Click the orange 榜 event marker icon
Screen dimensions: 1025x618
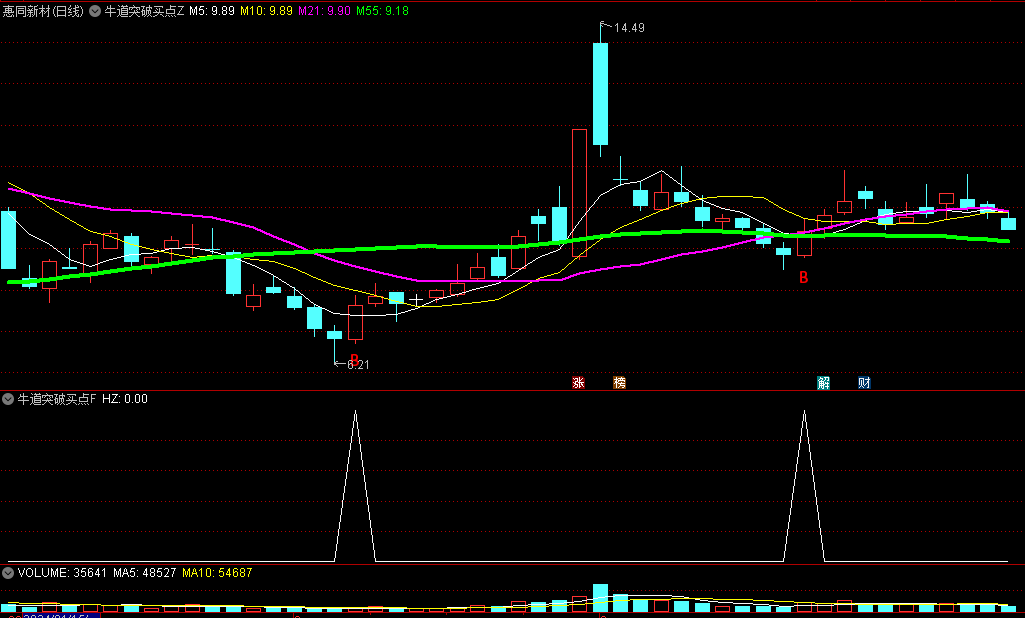[x=619, y=383]
